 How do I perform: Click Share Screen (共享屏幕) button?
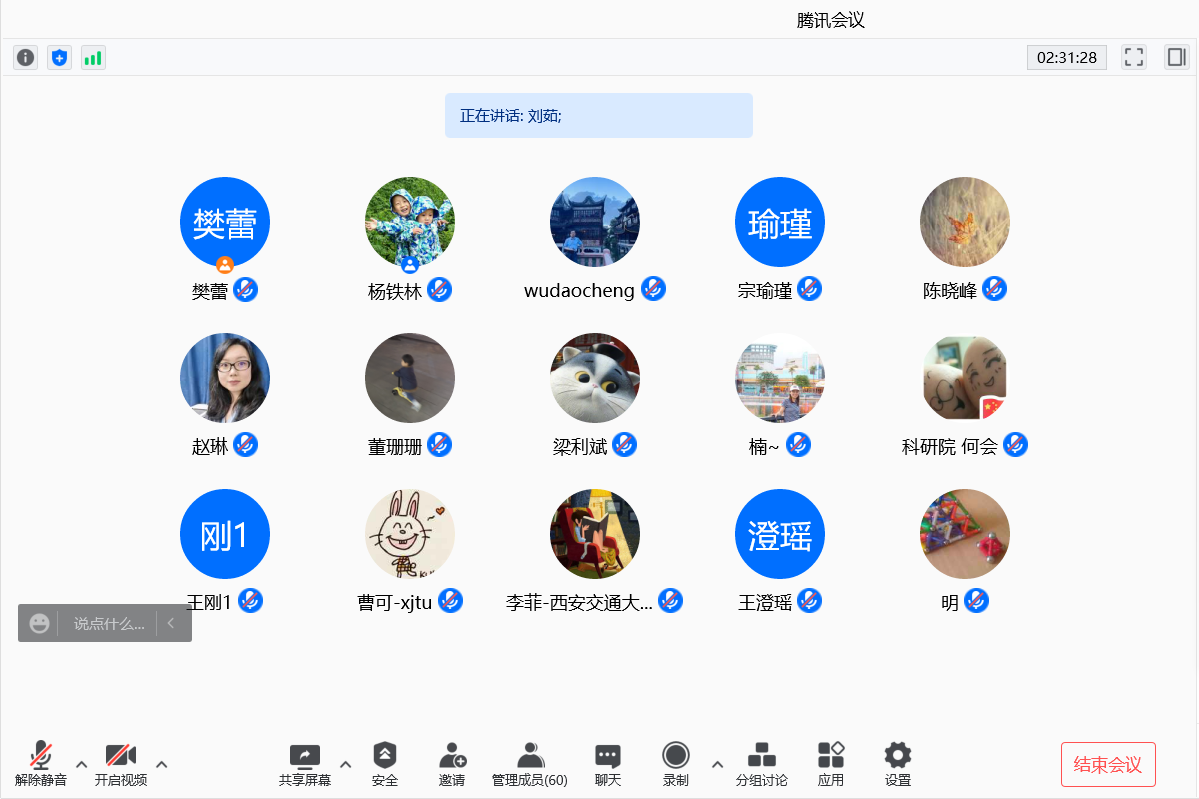304,764
